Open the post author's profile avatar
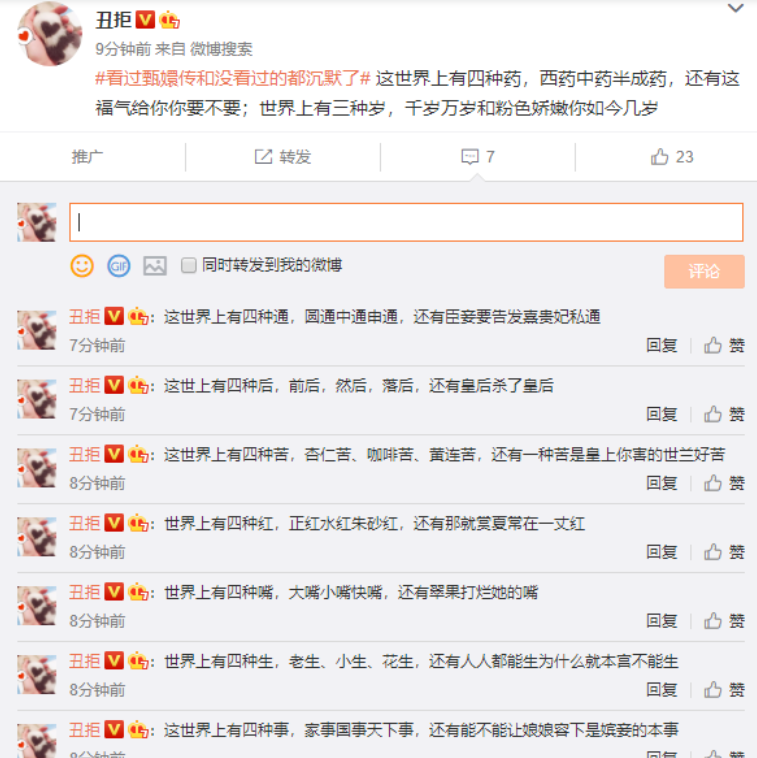757x758 pixels. pyautogui.click(x=49, y=34)
